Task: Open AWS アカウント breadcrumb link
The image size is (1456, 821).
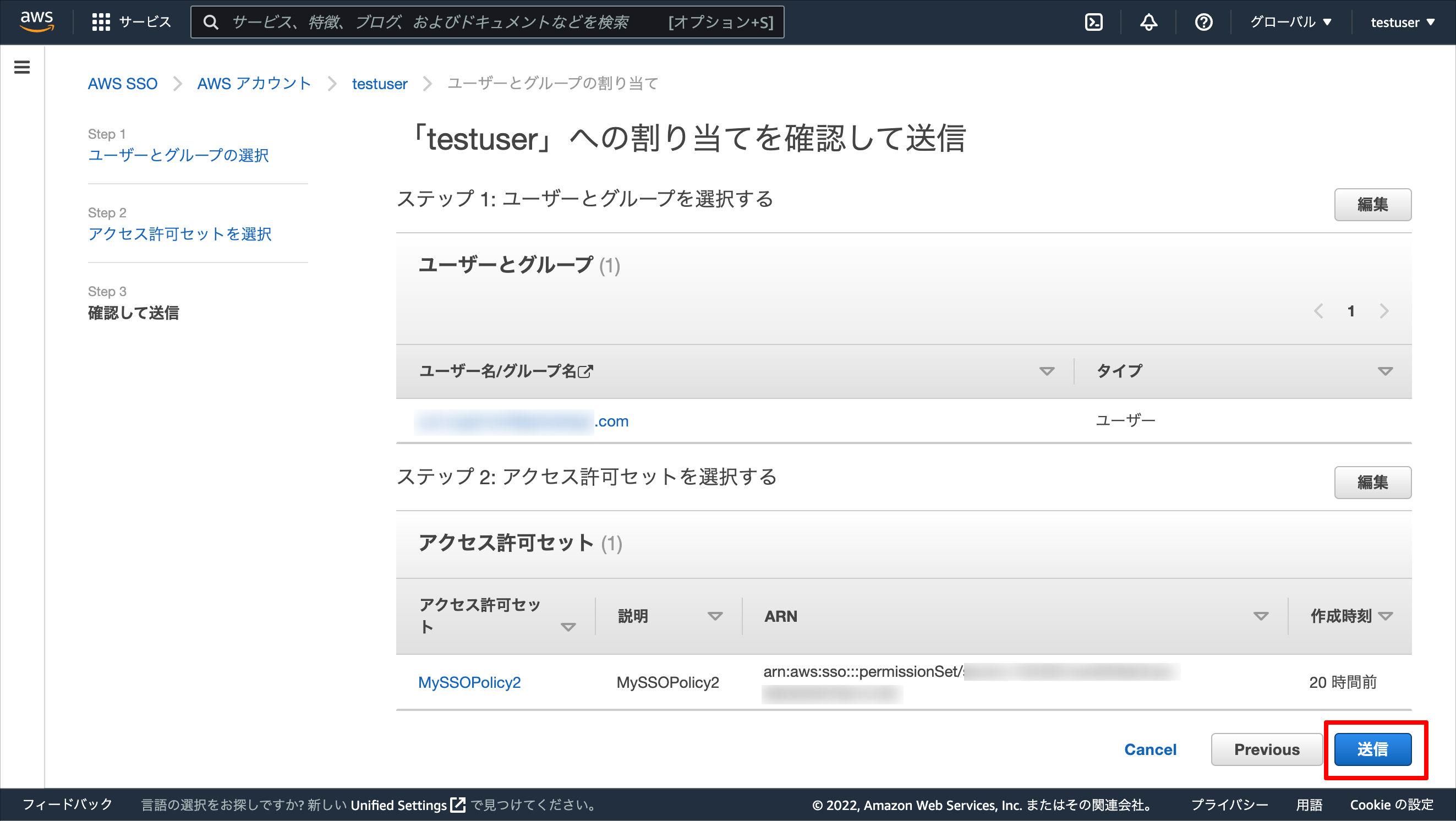Action: [x=254, y=84]
